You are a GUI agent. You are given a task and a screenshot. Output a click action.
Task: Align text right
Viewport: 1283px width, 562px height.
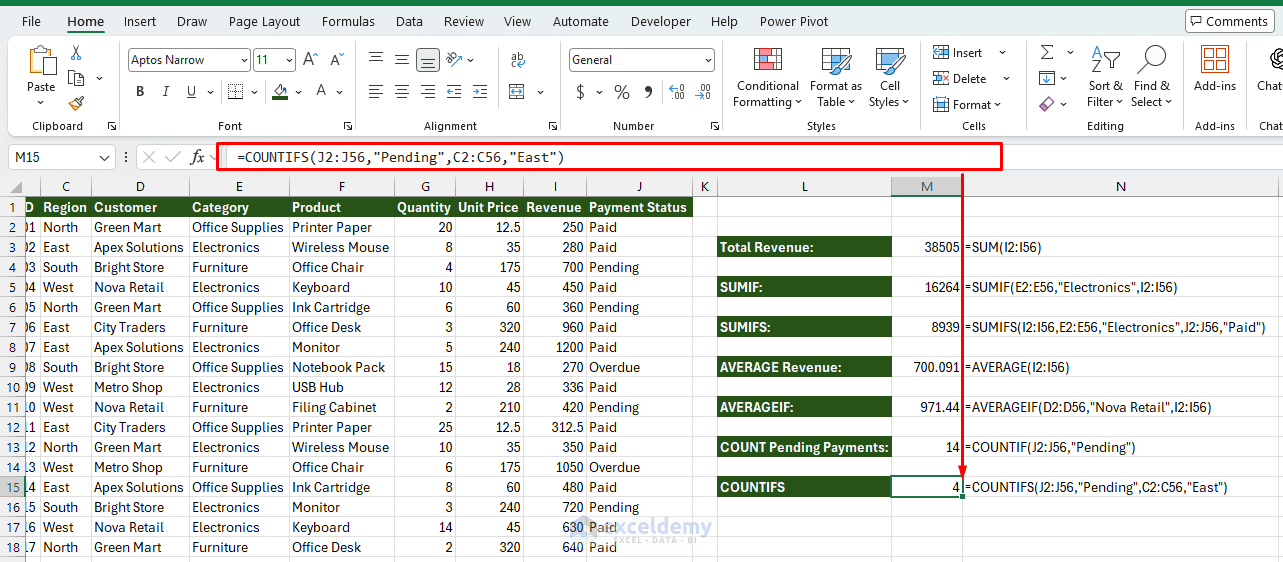428,92
